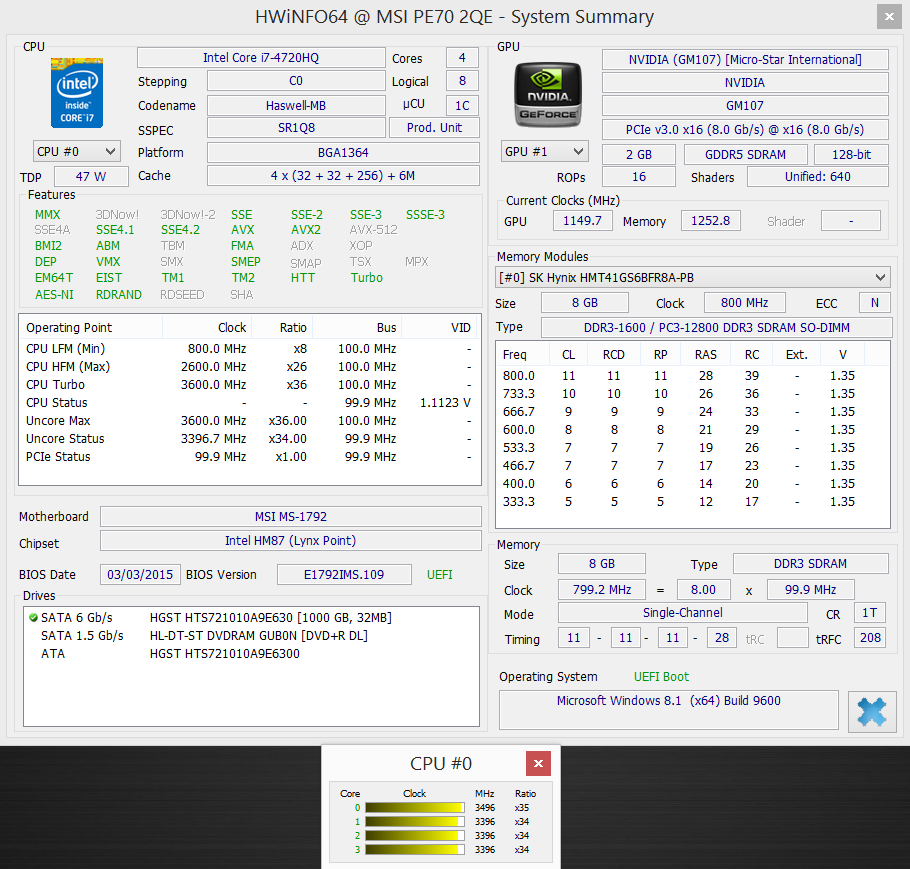Click the UEFI Boot label

(661, 677)
